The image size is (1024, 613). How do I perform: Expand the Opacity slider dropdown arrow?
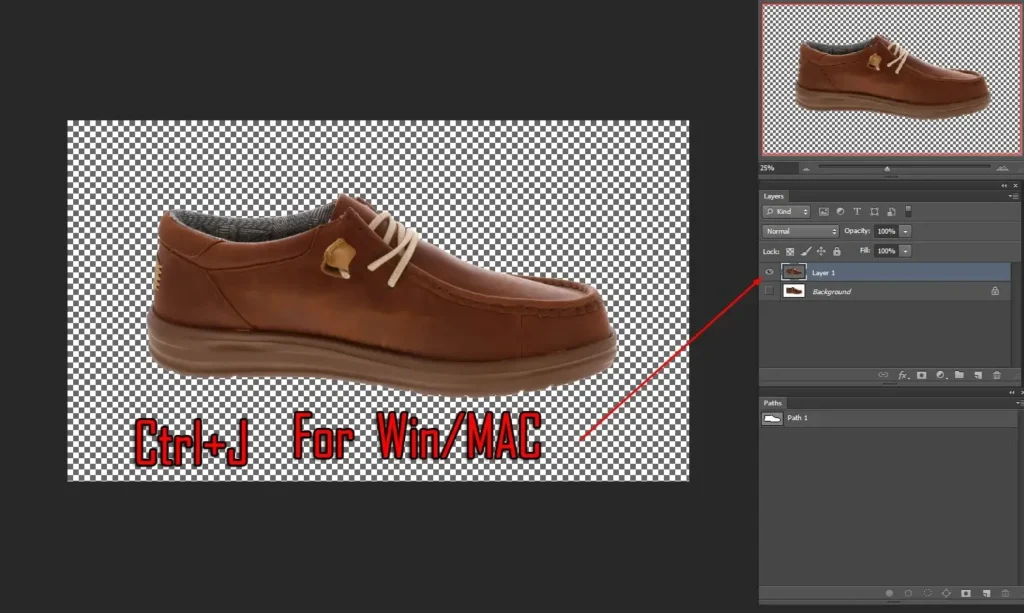pos(906,231)
